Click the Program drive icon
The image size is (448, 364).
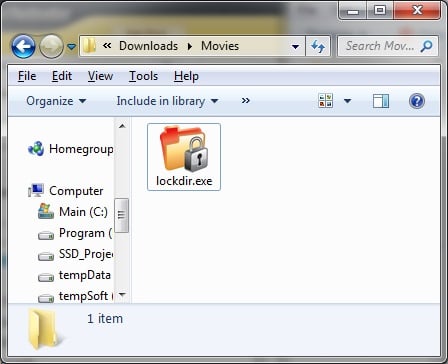tap(46, 236)
